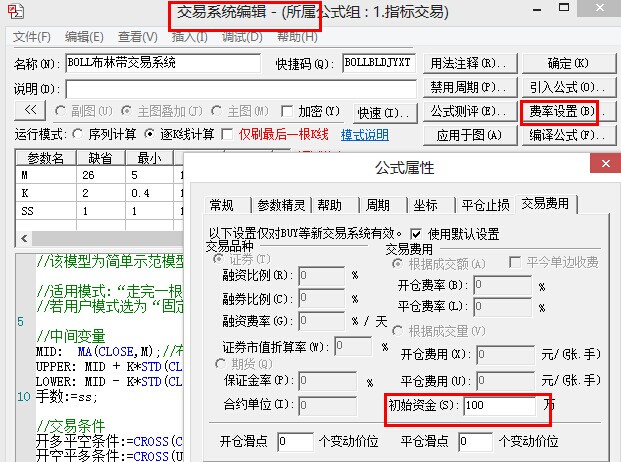This screenshot has height=462, width=621.
Task: Open the 调试 menu
Action: point(241,37)
